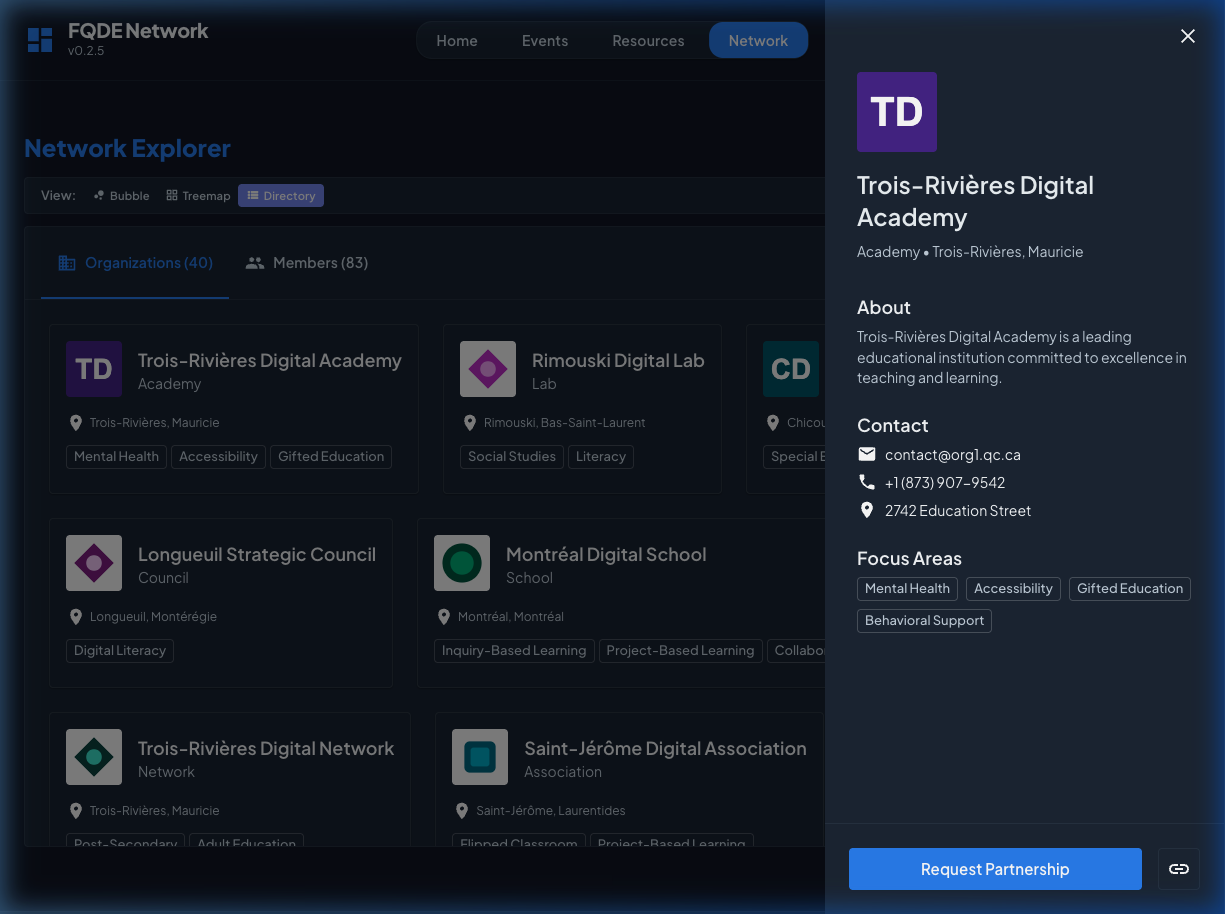Switch to Treemap view
The image size is (1225, 914).
(198, 196)
